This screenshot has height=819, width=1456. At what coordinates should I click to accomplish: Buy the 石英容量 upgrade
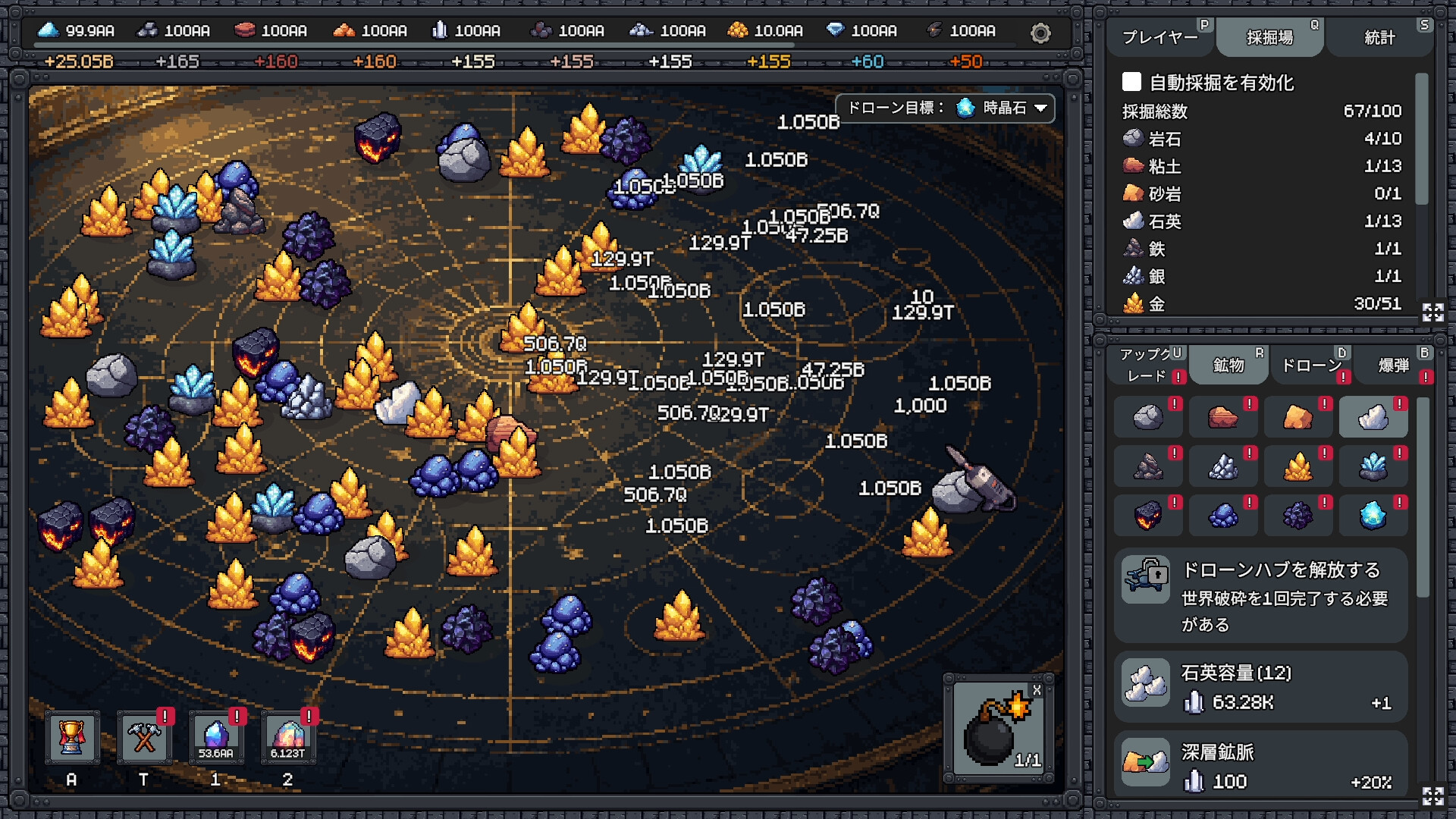pyautogui.click(x=1260, y=686)
